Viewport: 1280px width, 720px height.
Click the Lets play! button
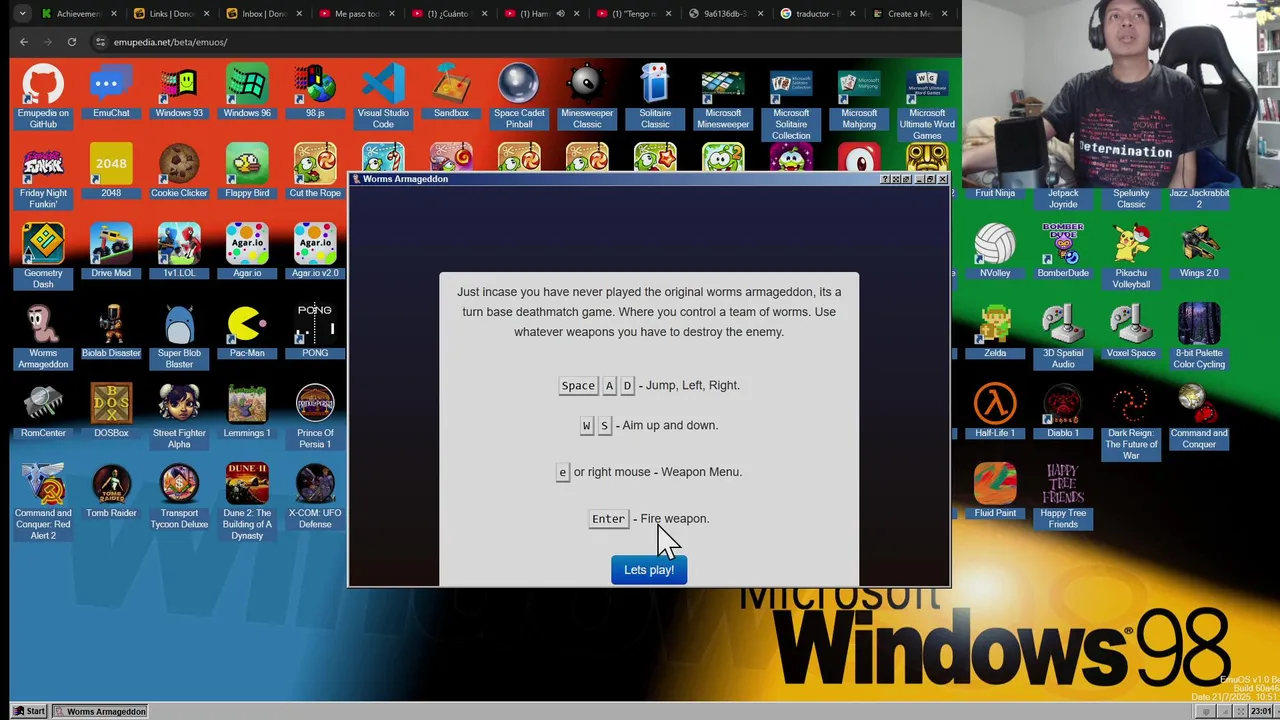pos(649,570)
